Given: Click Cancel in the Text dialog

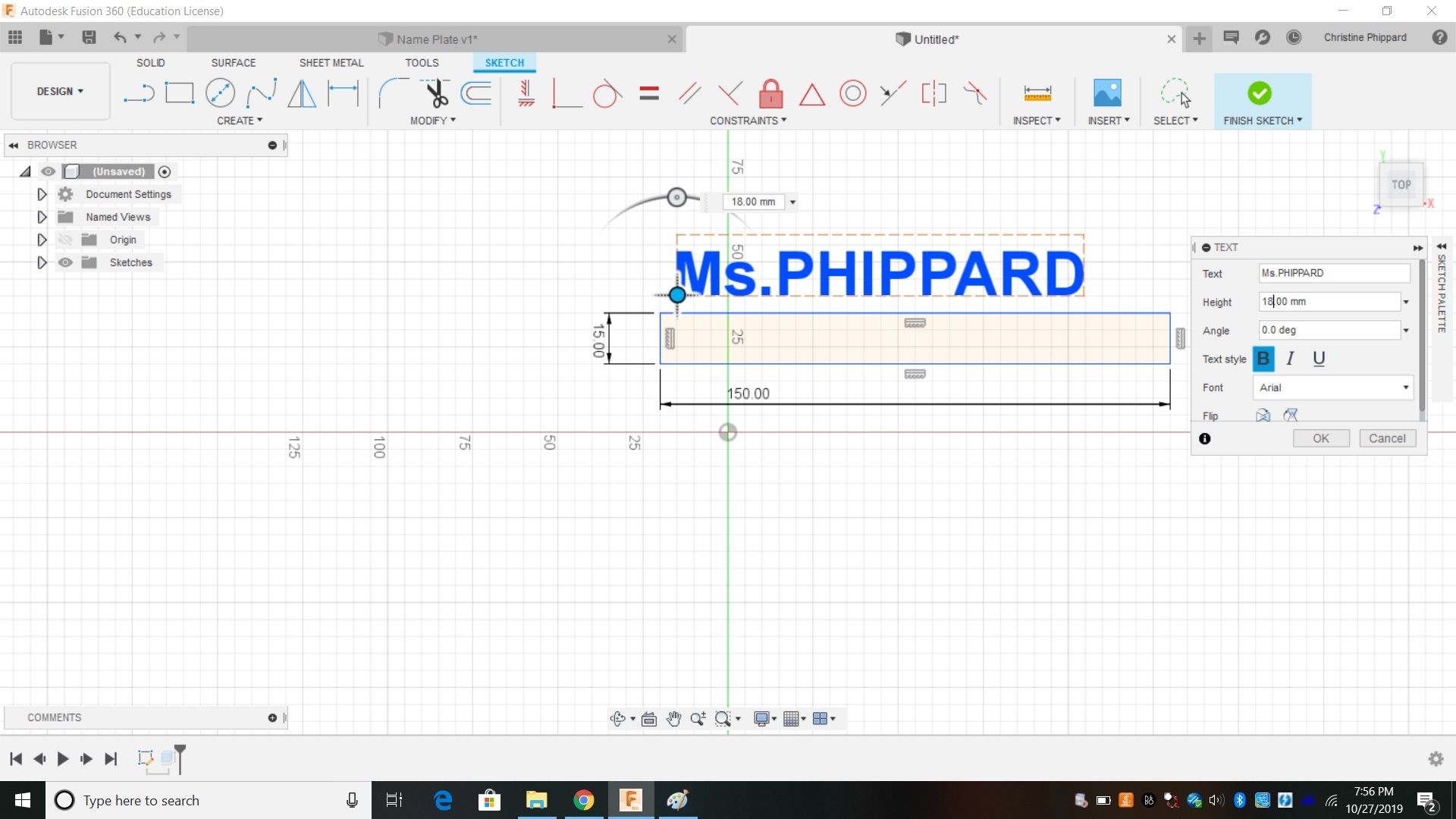Looking at the screenshot, I should (x=1387, y=438).
